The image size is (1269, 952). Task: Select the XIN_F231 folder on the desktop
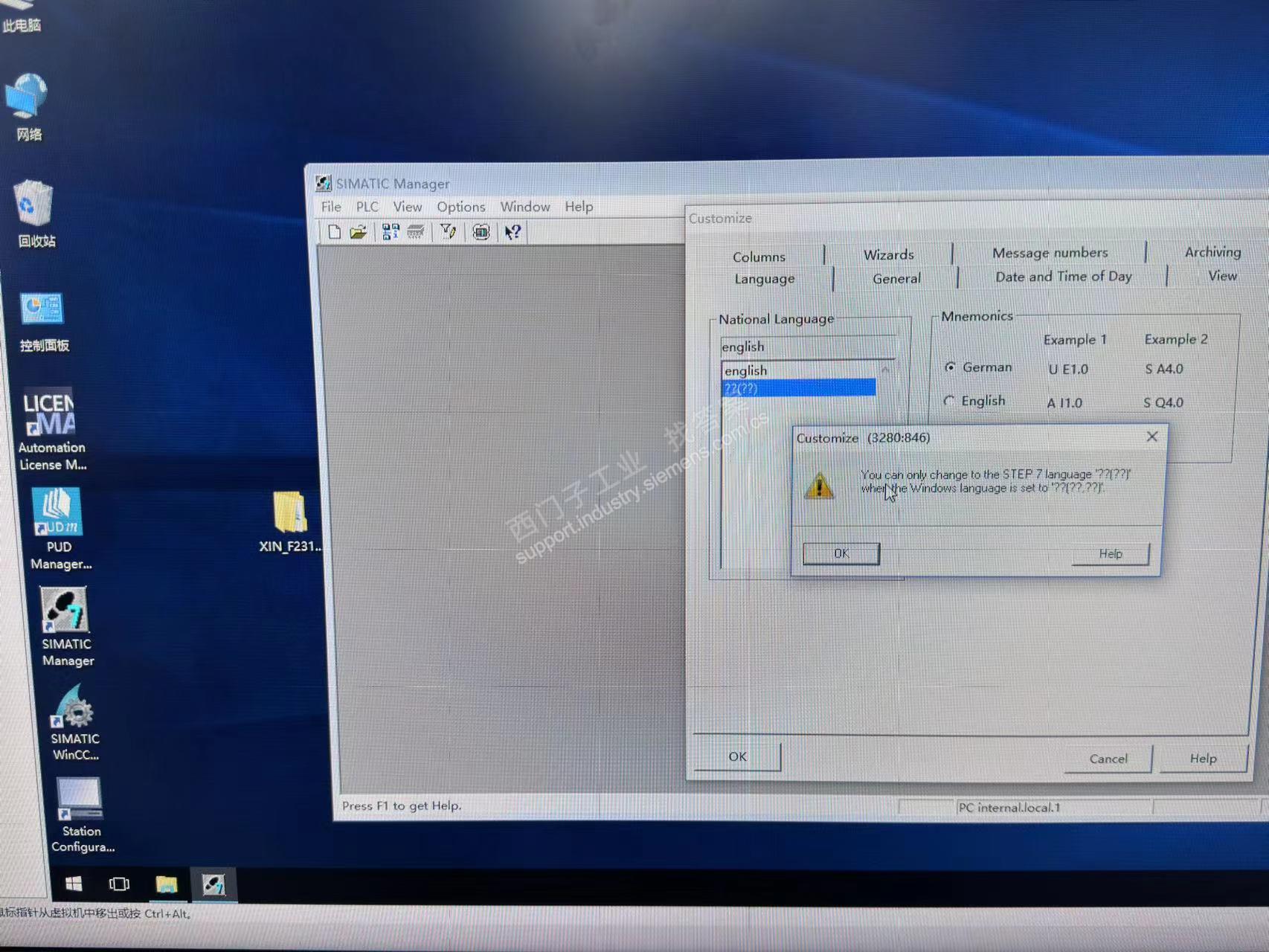coord(290,521)
